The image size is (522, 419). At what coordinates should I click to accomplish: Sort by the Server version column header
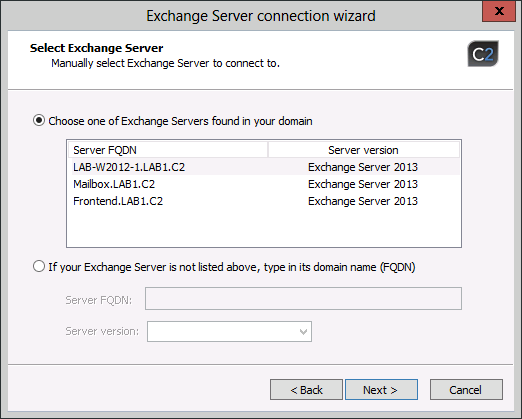364,150
